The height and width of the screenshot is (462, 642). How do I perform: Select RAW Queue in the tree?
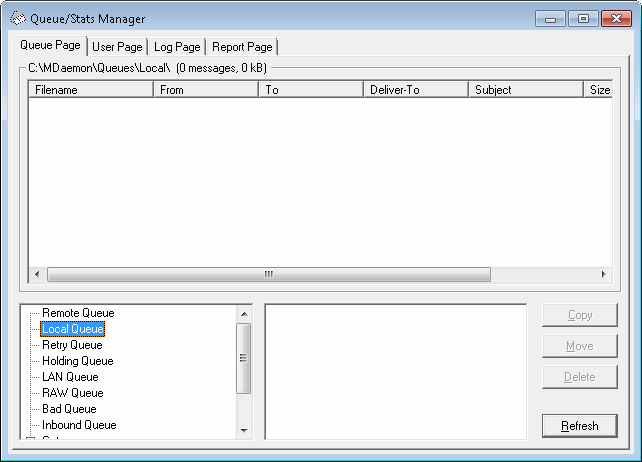point(72,393)
